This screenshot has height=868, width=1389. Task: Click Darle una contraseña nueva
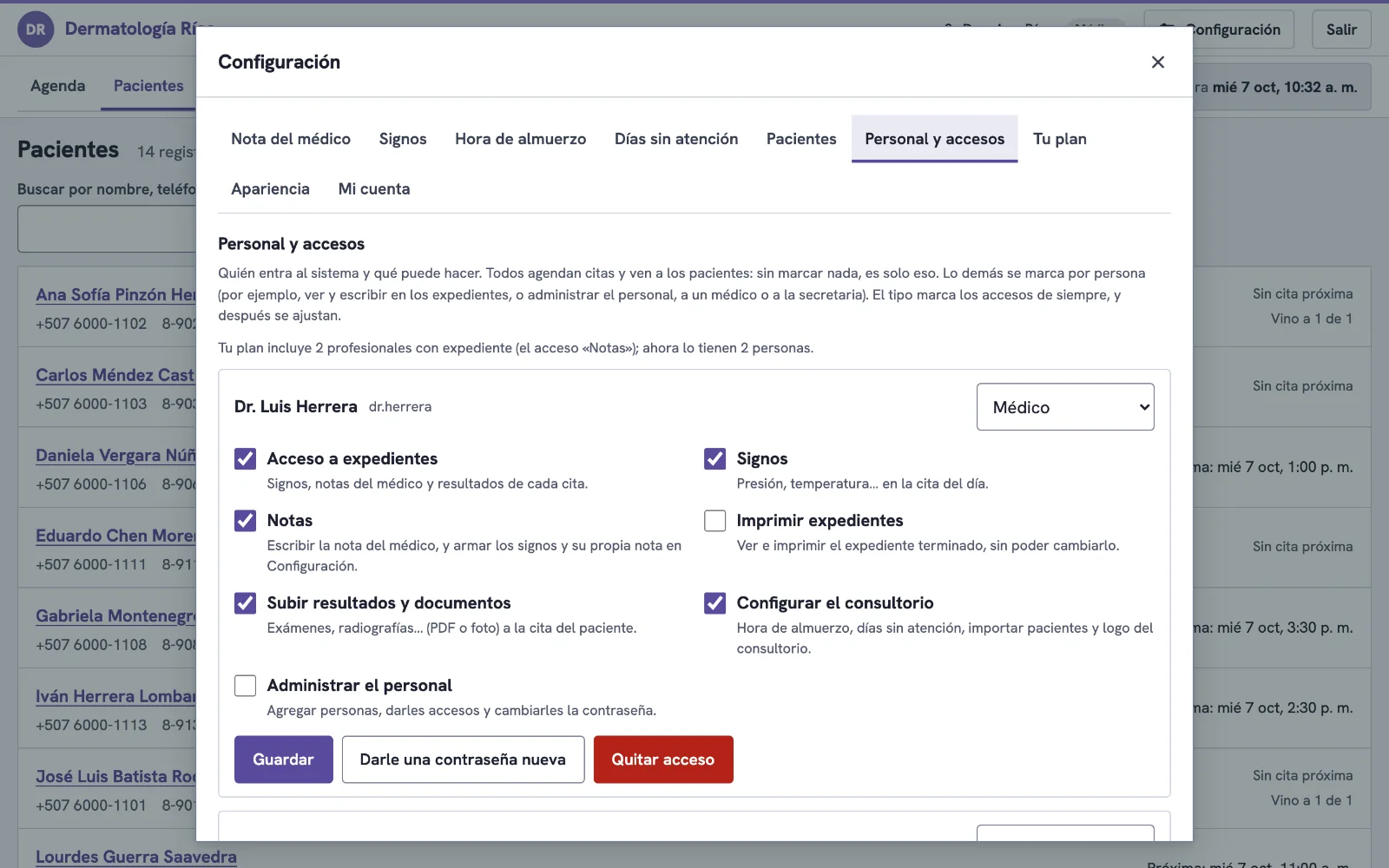(x=463, y=759)
